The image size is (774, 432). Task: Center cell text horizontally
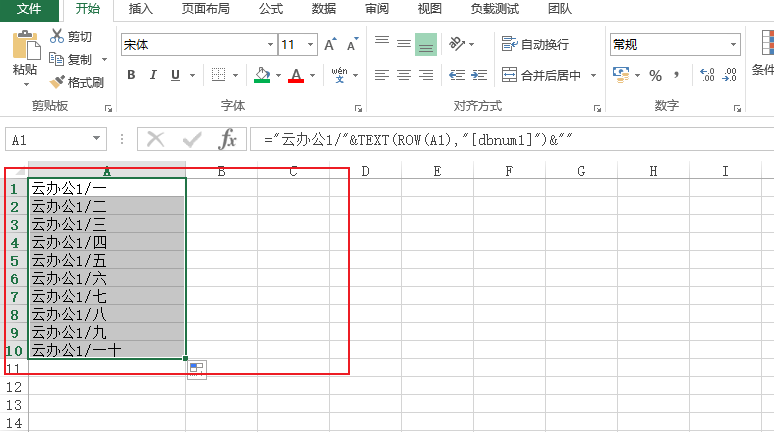404,75
